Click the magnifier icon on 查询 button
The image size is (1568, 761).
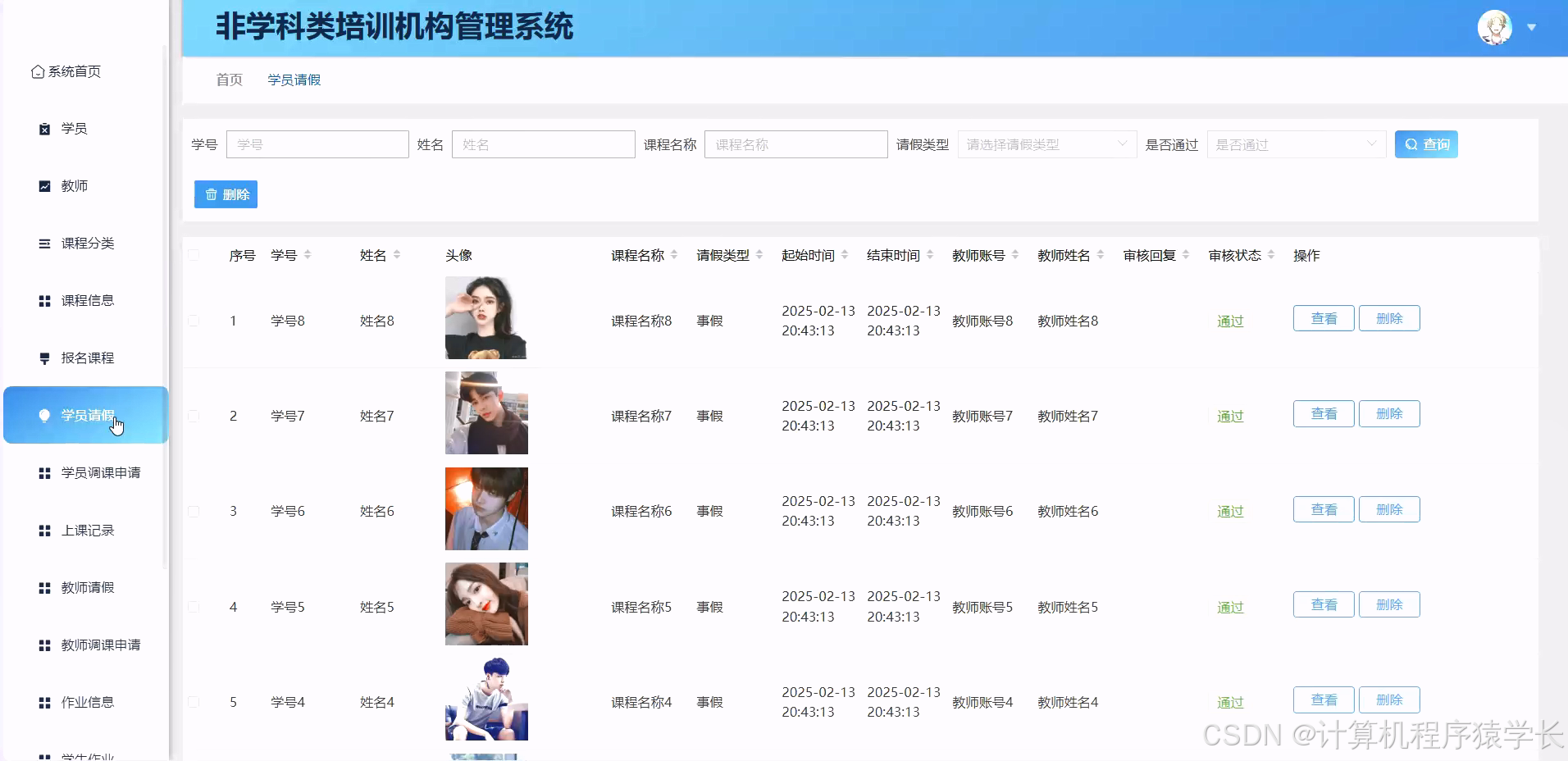pyautogui.click(x=1412, y=144)
